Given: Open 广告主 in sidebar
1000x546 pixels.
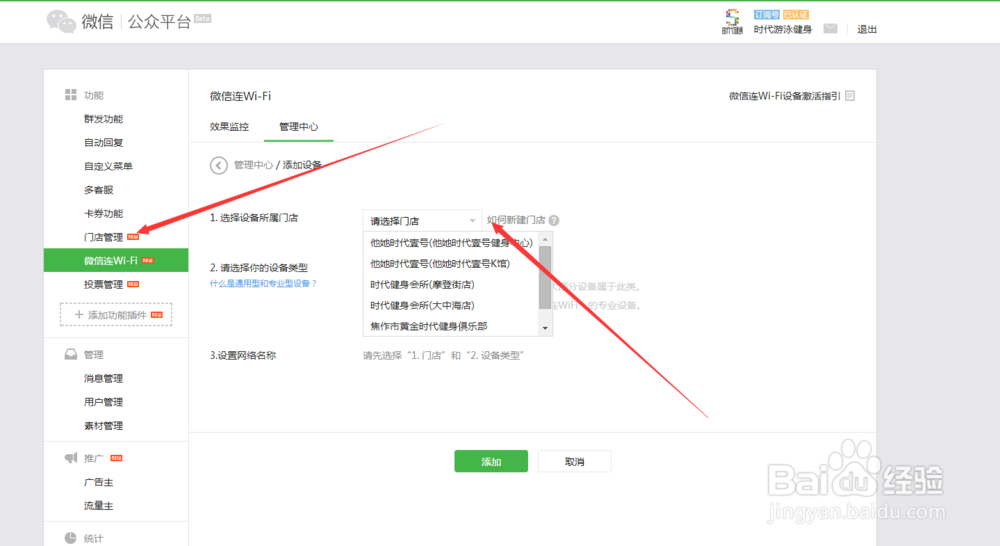Looking at the screenshot, I should coord(98,483).
